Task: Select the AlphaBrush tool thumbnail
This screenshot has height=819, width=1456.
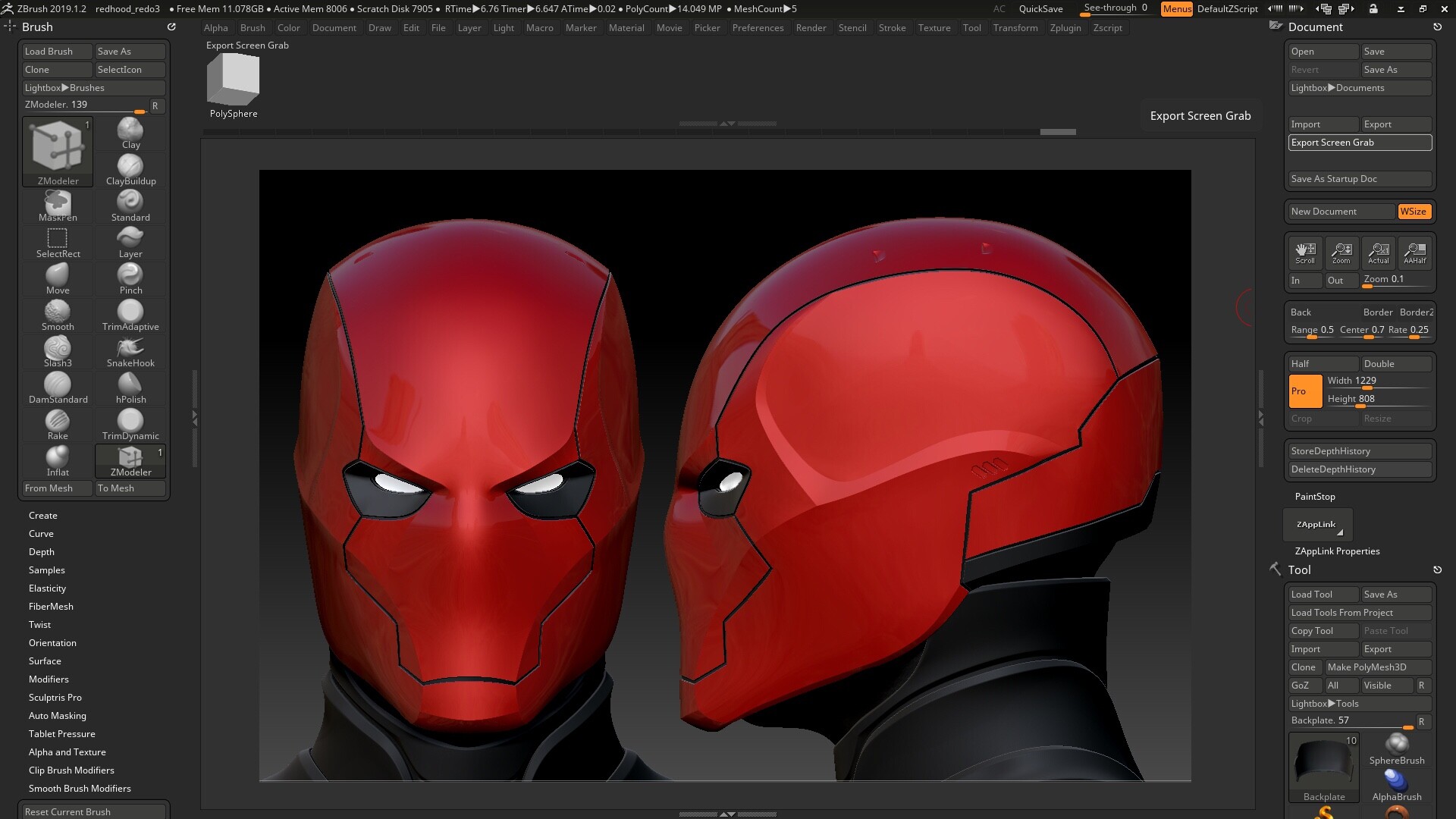Action: [1397, 786]
